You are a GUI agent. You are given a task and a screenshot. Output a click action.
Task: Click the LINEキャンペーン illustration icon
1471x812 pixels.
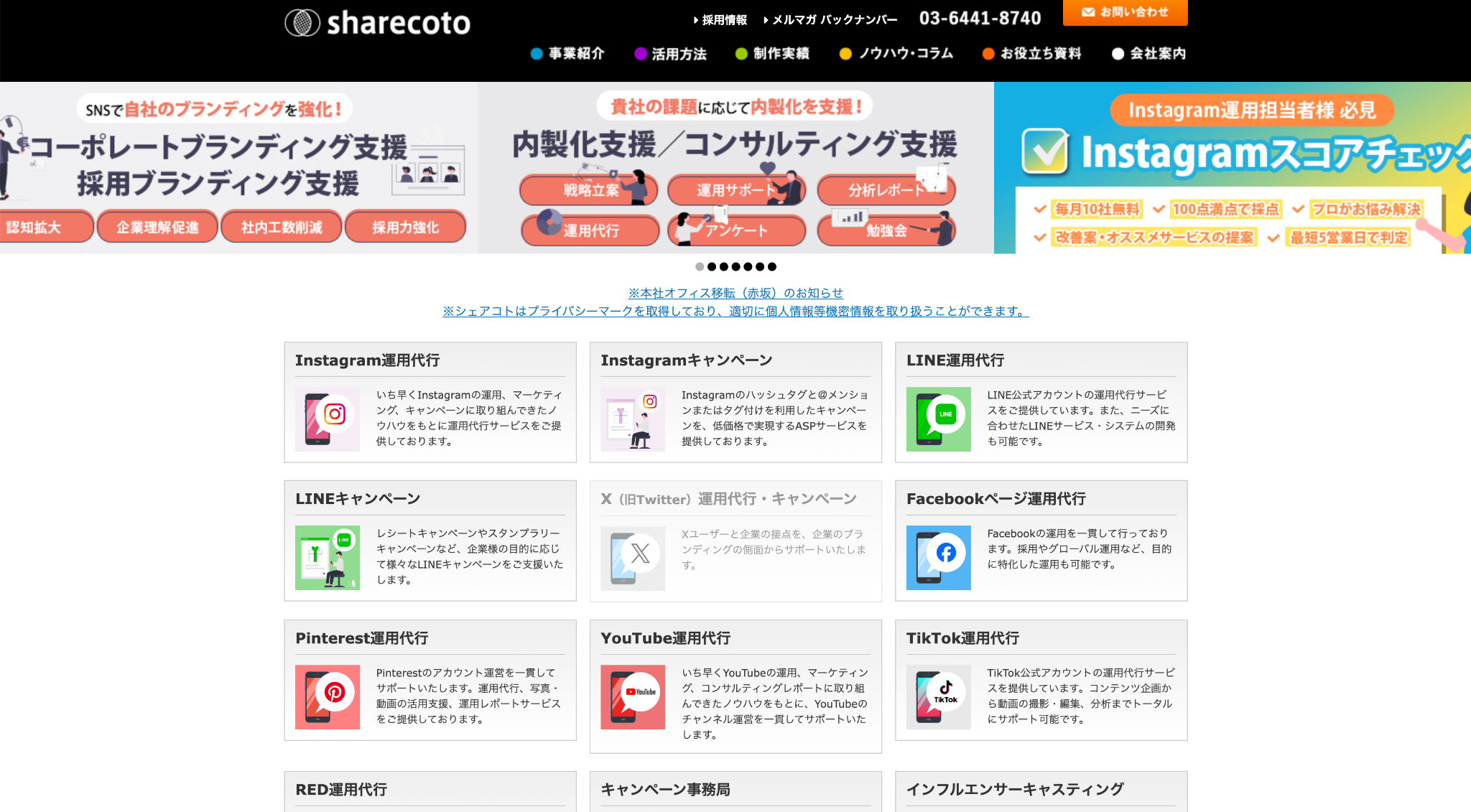coord(328,558)
